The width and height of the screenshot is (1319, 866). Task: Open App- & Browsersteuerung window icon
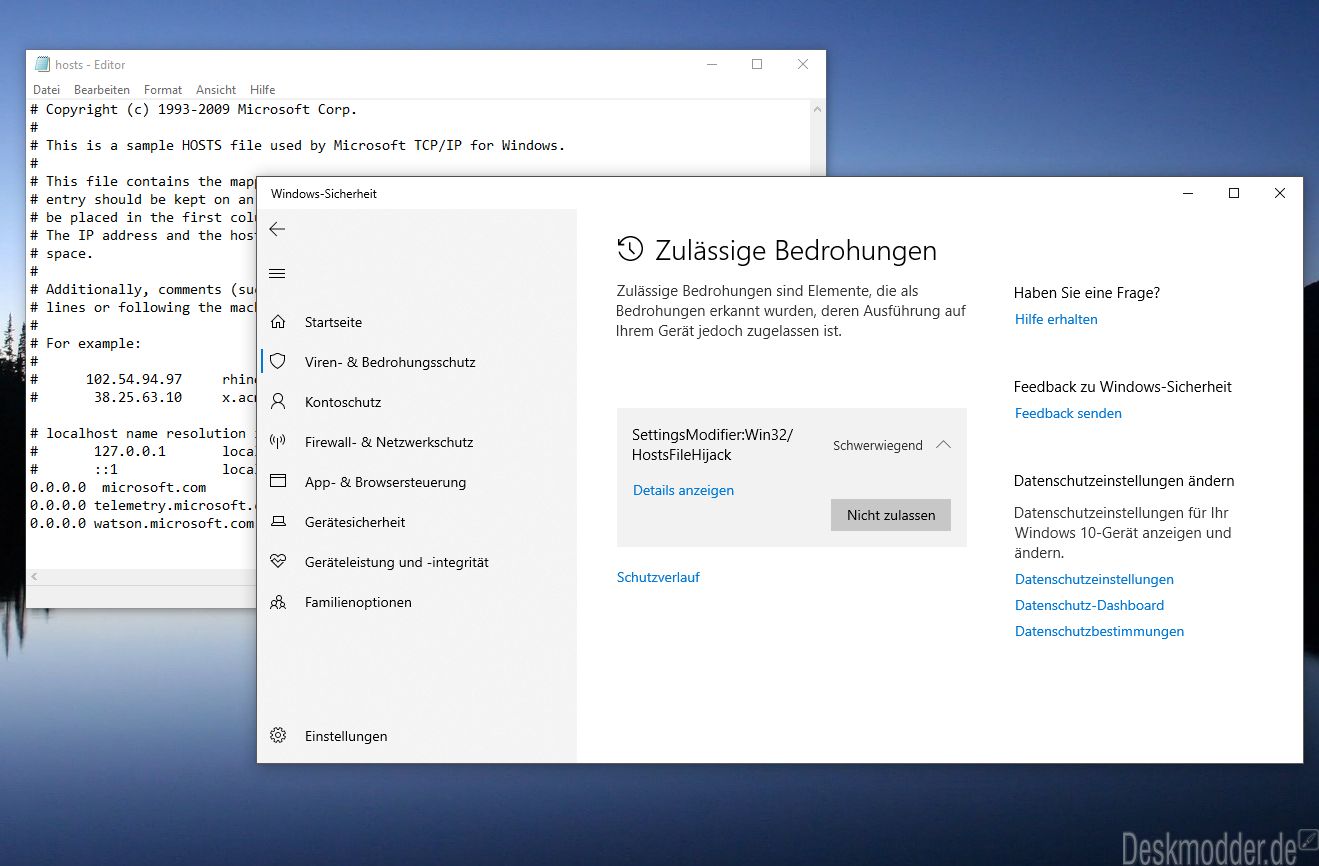[x=278, y=482]
